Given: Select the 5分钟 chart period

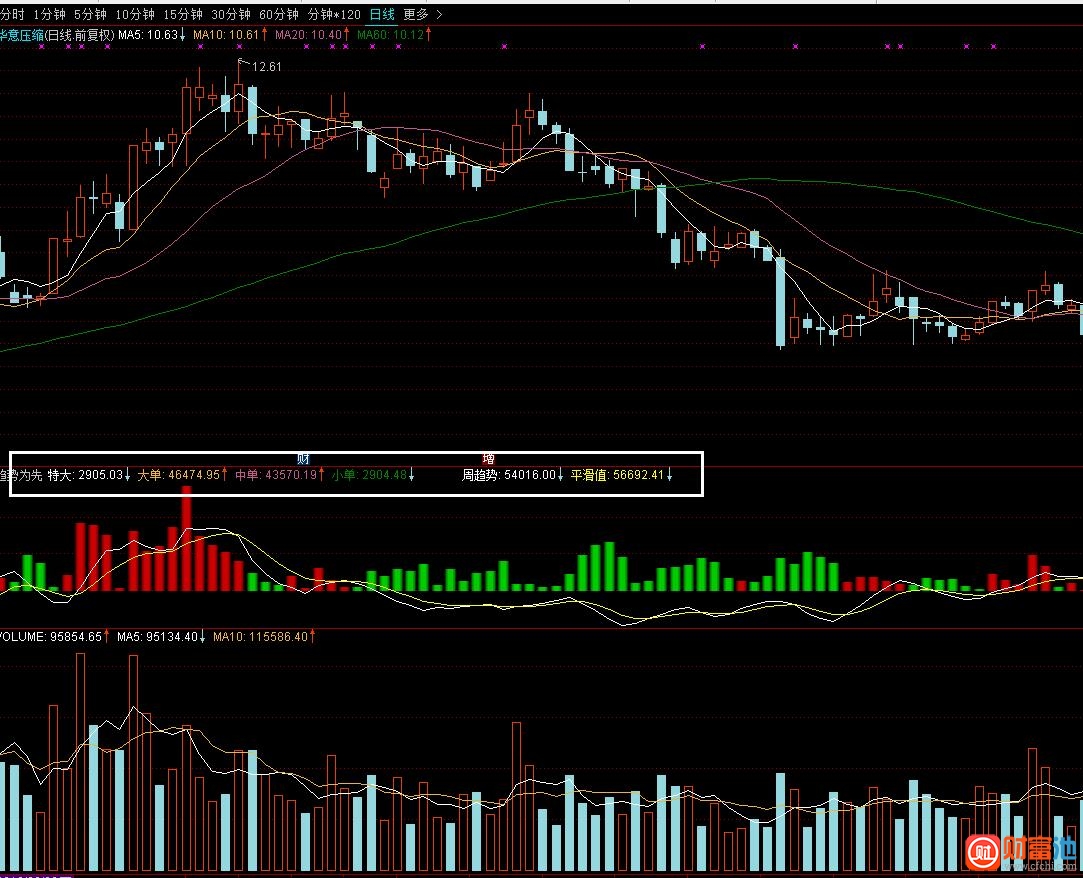Looking at the screenshot, I should (x=89, y=14).
